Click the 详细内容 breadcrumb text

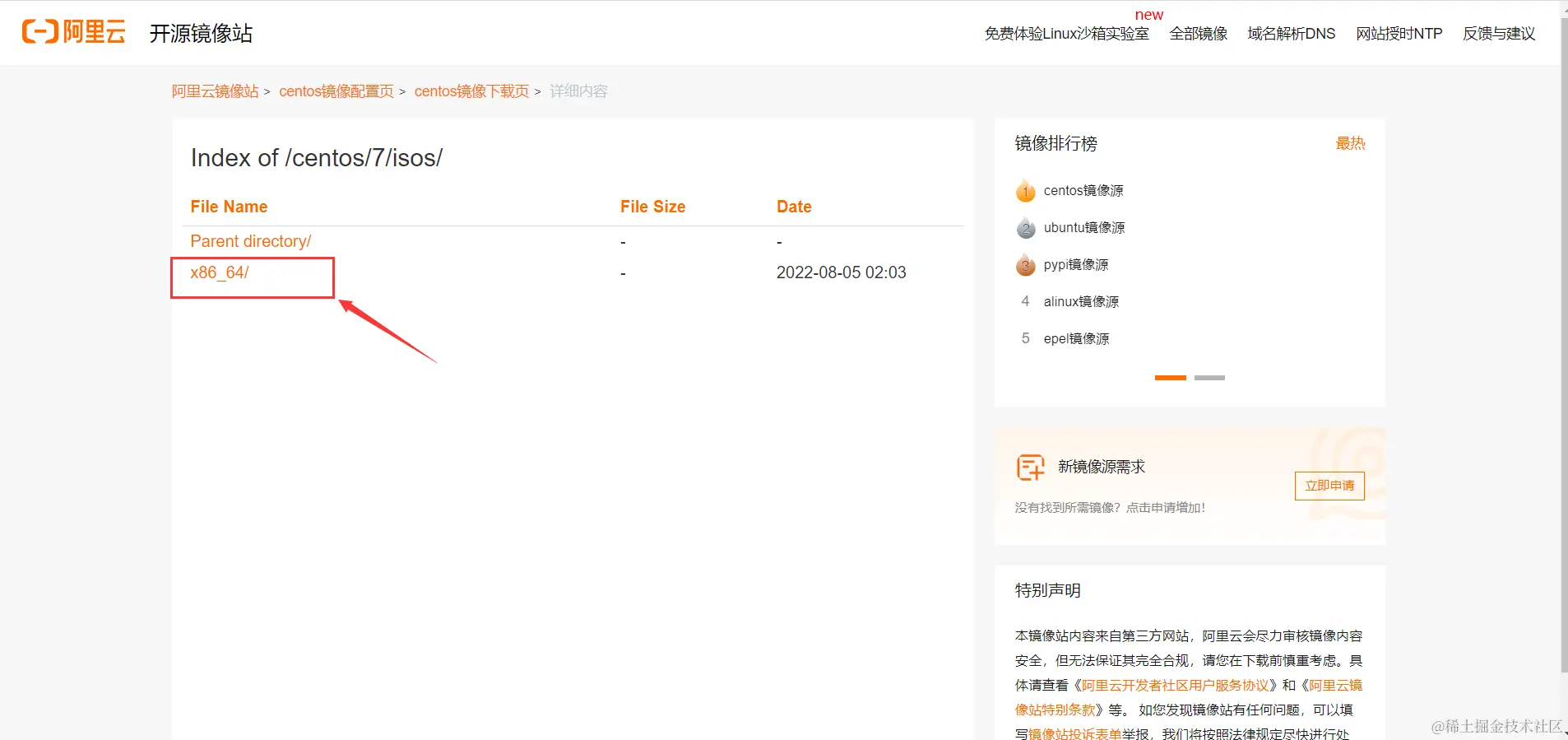pyautogui.click(x=578, y=91)
